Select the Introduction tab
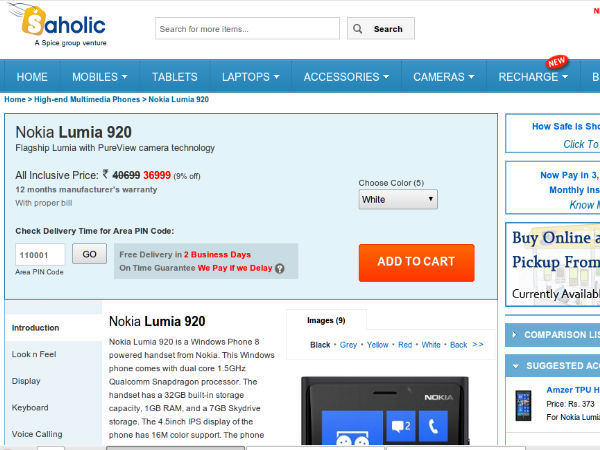 tap(54, 328)
